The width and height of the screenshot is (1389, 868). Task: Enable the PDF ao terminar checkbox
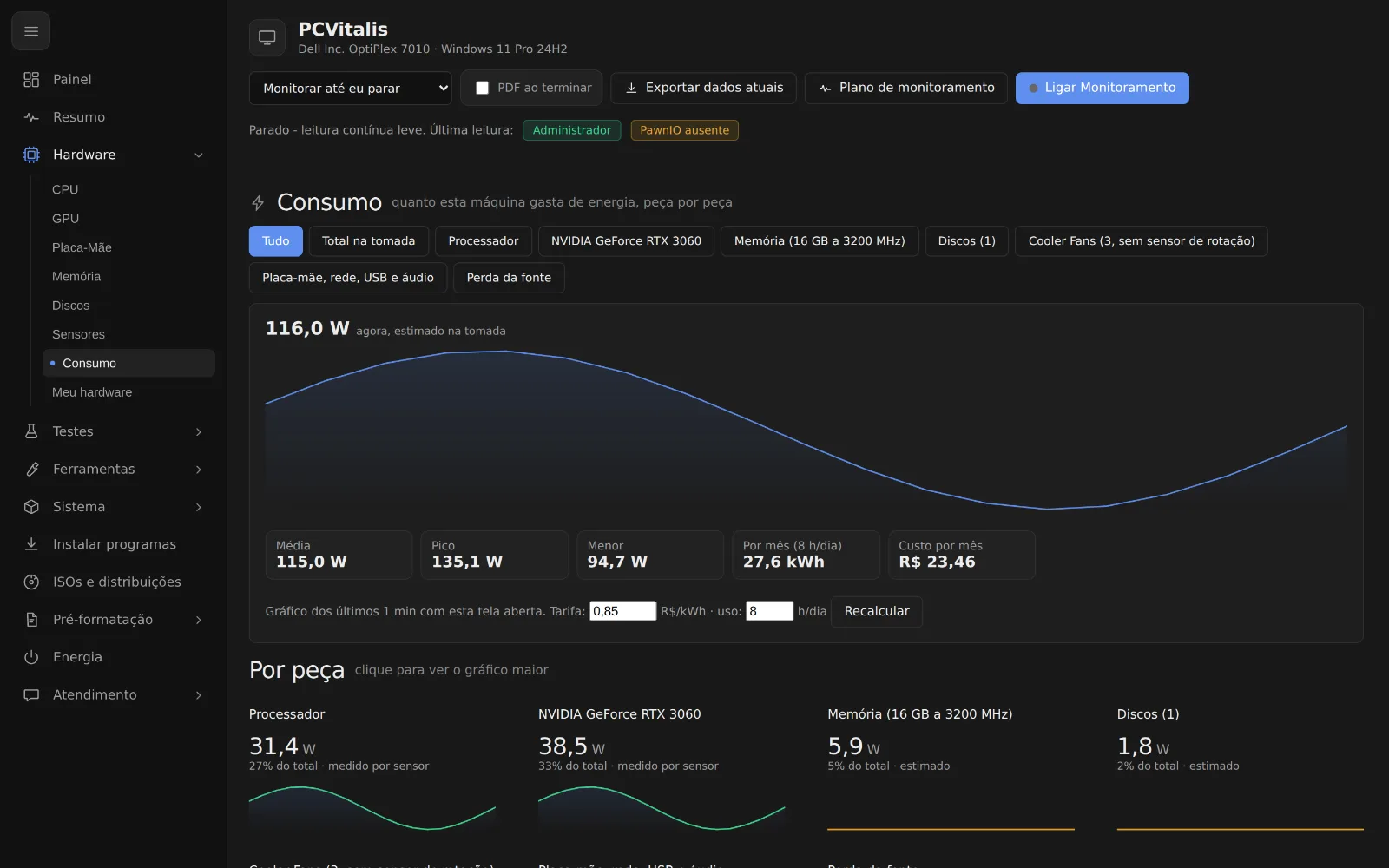(482, 88)
